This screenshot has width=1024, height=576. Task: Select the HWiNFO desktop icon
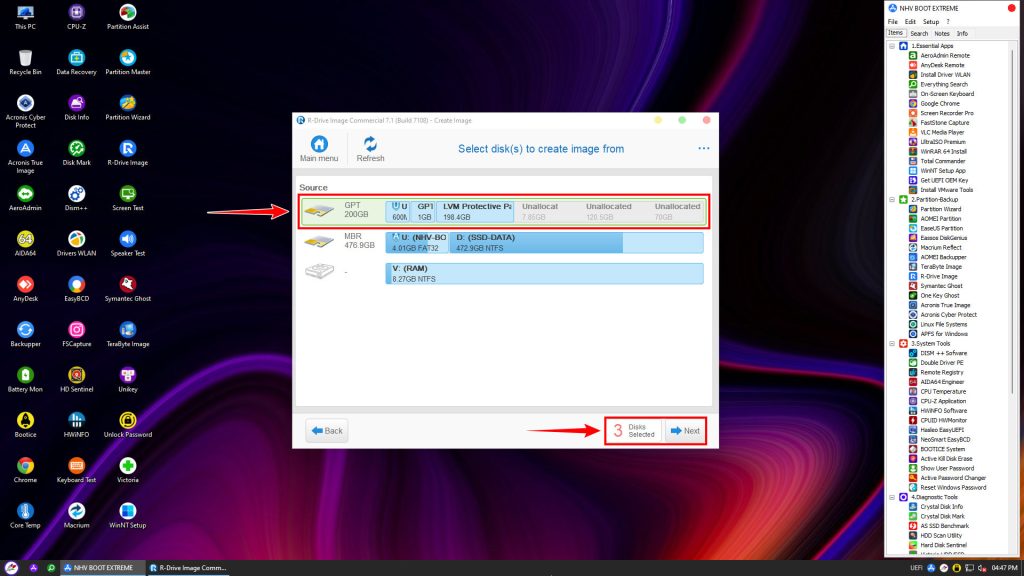[x=76, y=424]
